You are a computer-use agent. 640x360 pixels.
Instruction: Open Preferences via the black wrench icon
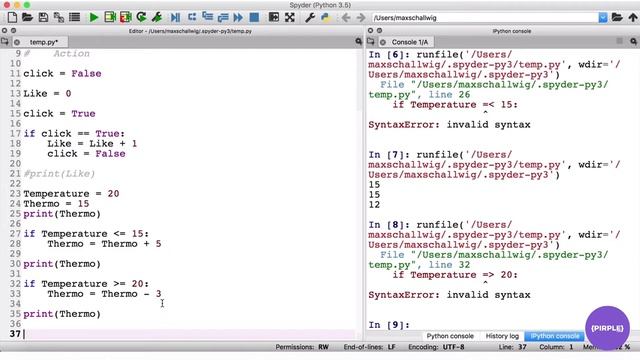pyautogui.click(x=310, y=17)
